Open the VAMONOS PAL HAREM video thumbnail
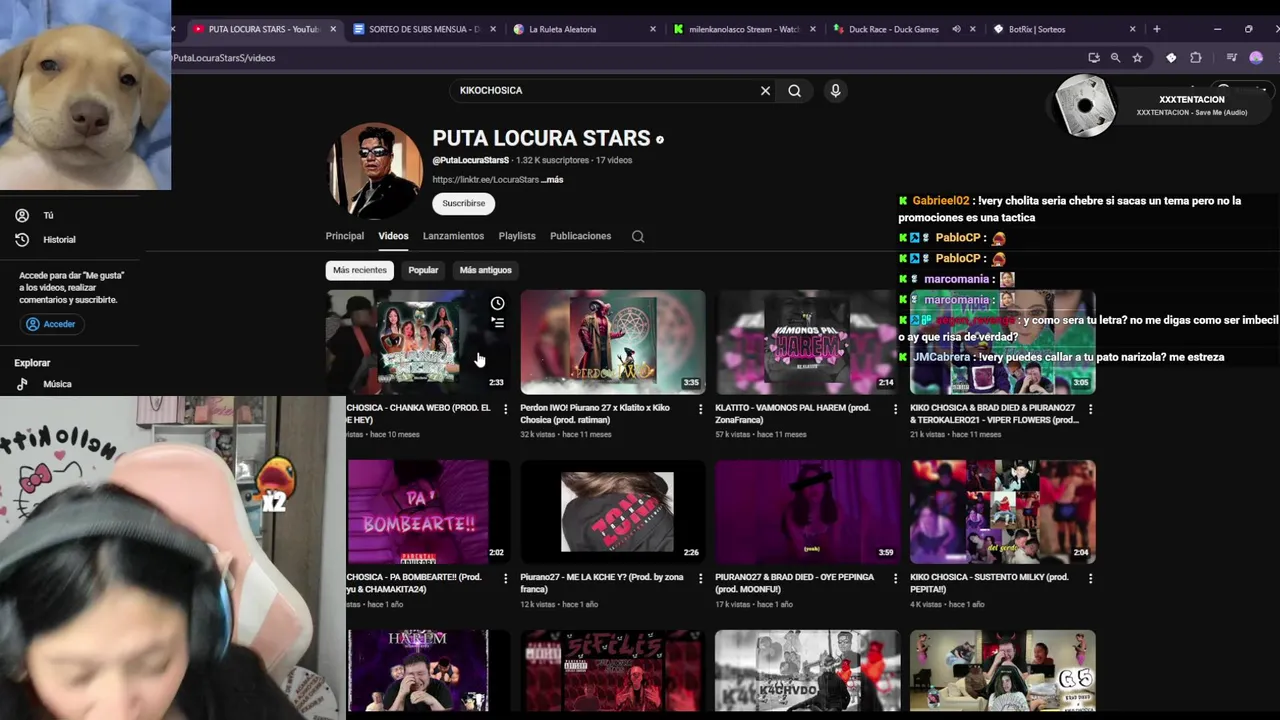The image size is (1280, 720). (x=807, y=342)
